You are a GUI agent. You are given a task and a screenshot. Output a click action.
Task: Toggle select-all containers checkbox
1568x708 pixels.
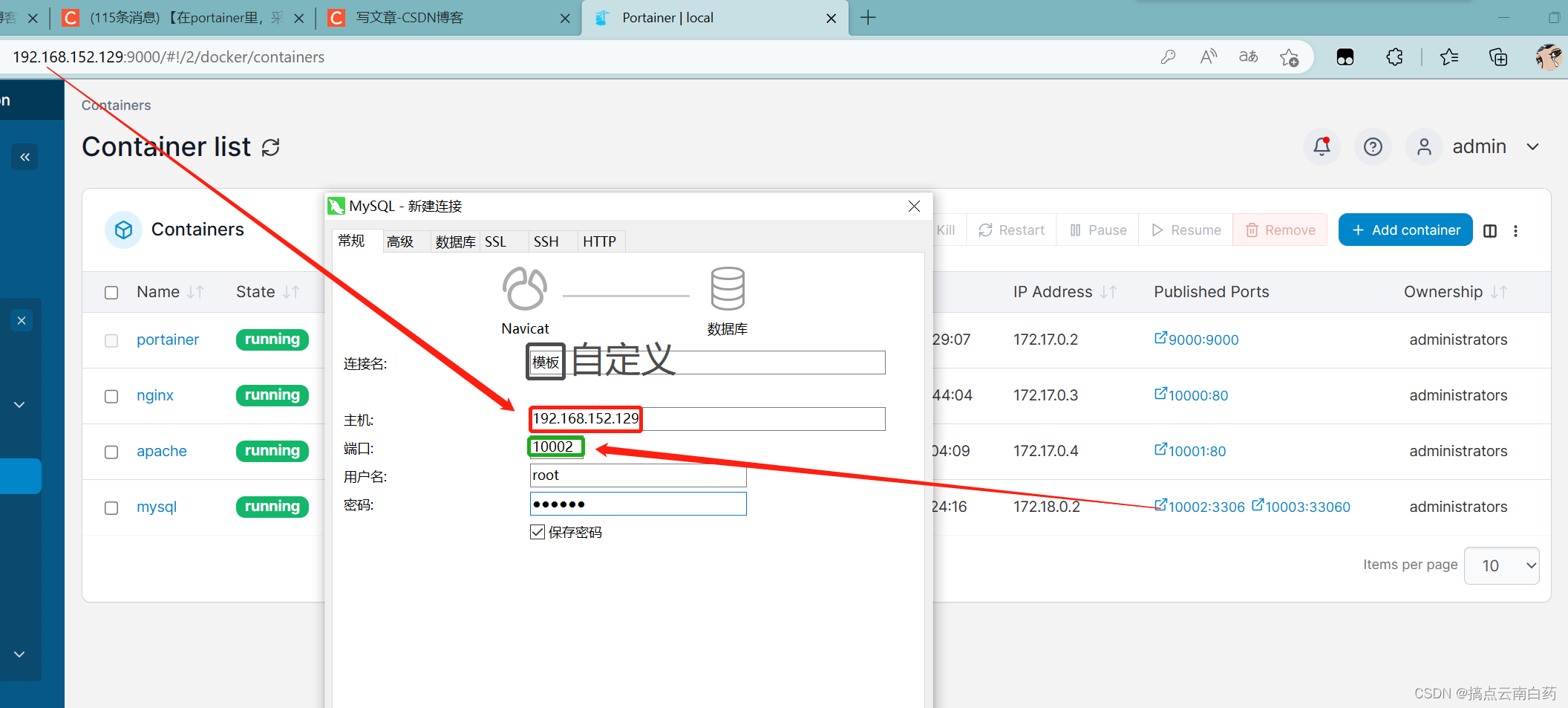pyautogui.click(x=111, y=293)
